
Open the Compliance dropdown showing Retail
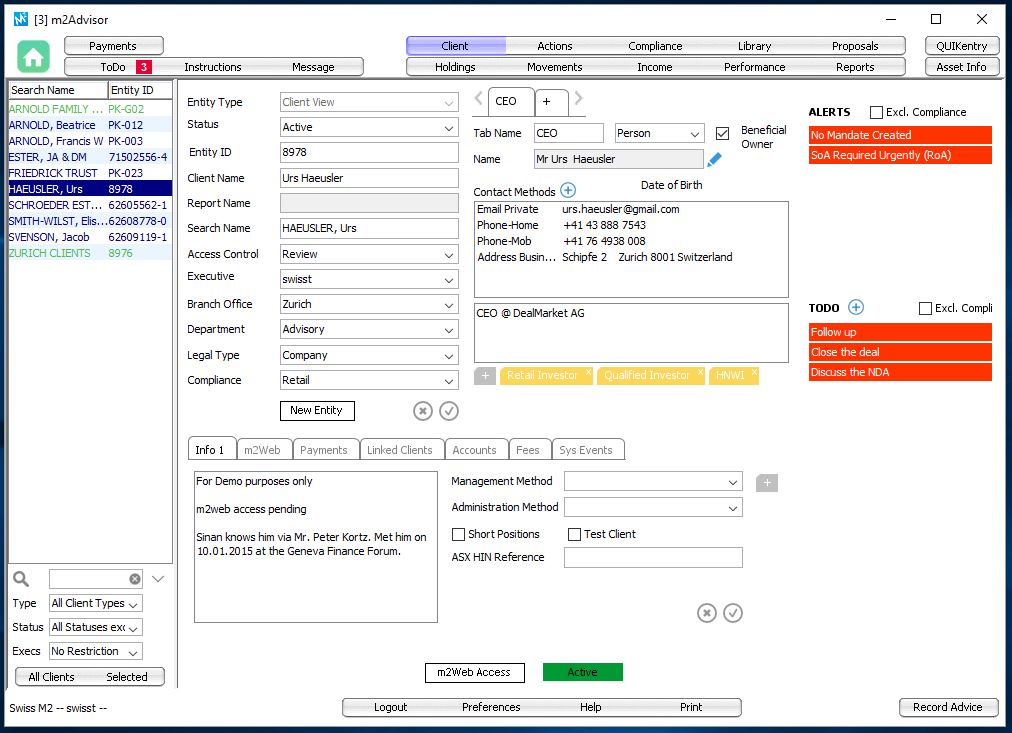[369, 381]
